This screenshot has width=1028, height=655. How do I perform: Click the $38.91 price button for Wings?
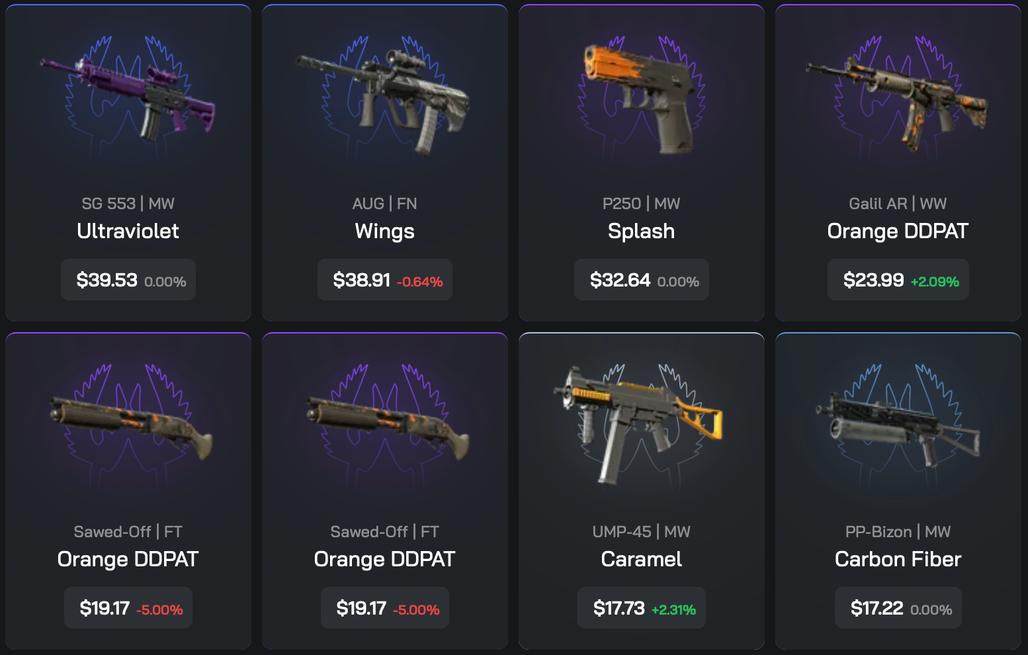385,280
